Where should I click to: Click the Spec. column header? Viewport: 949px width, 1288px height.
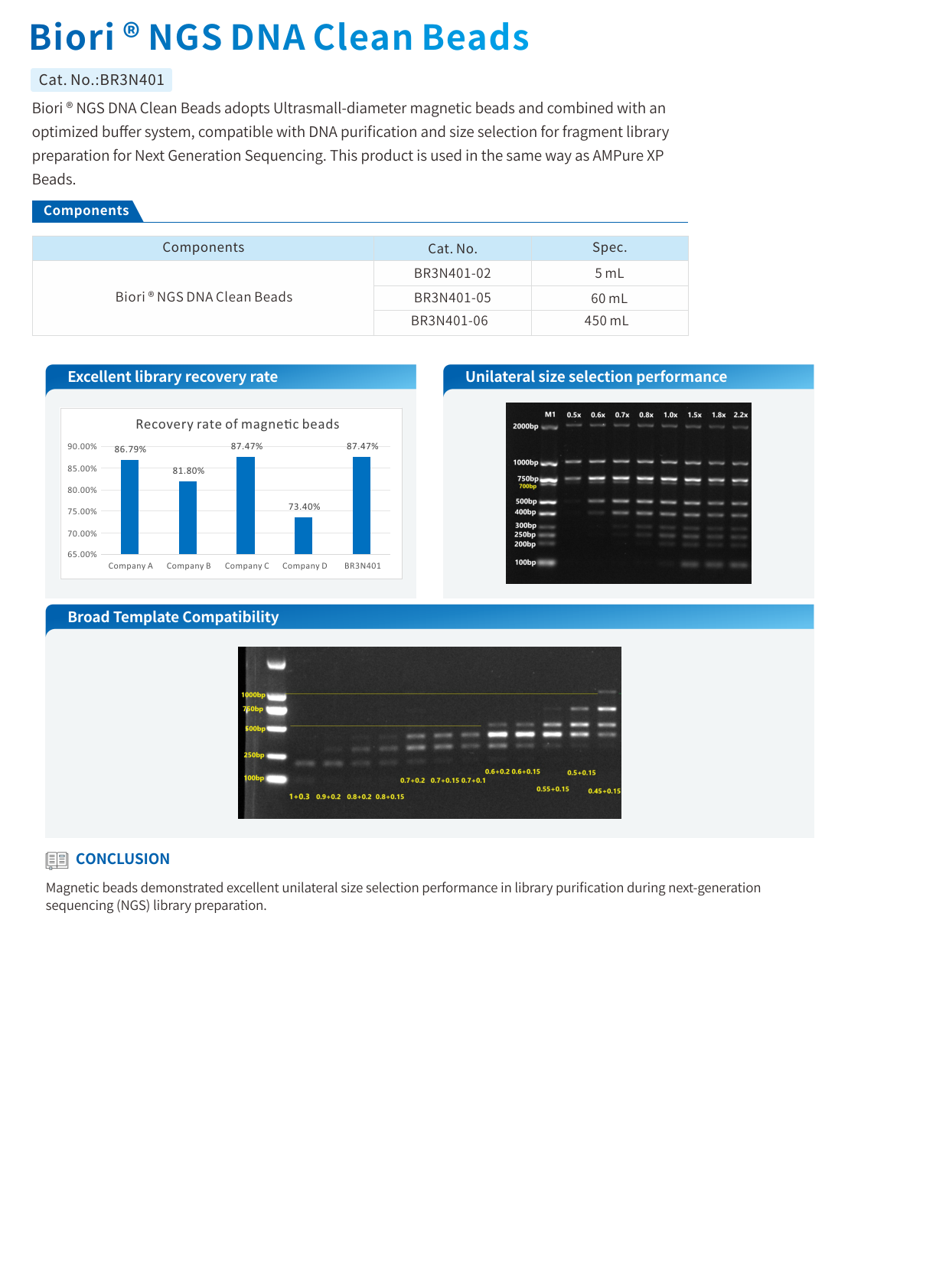[609, 248]
